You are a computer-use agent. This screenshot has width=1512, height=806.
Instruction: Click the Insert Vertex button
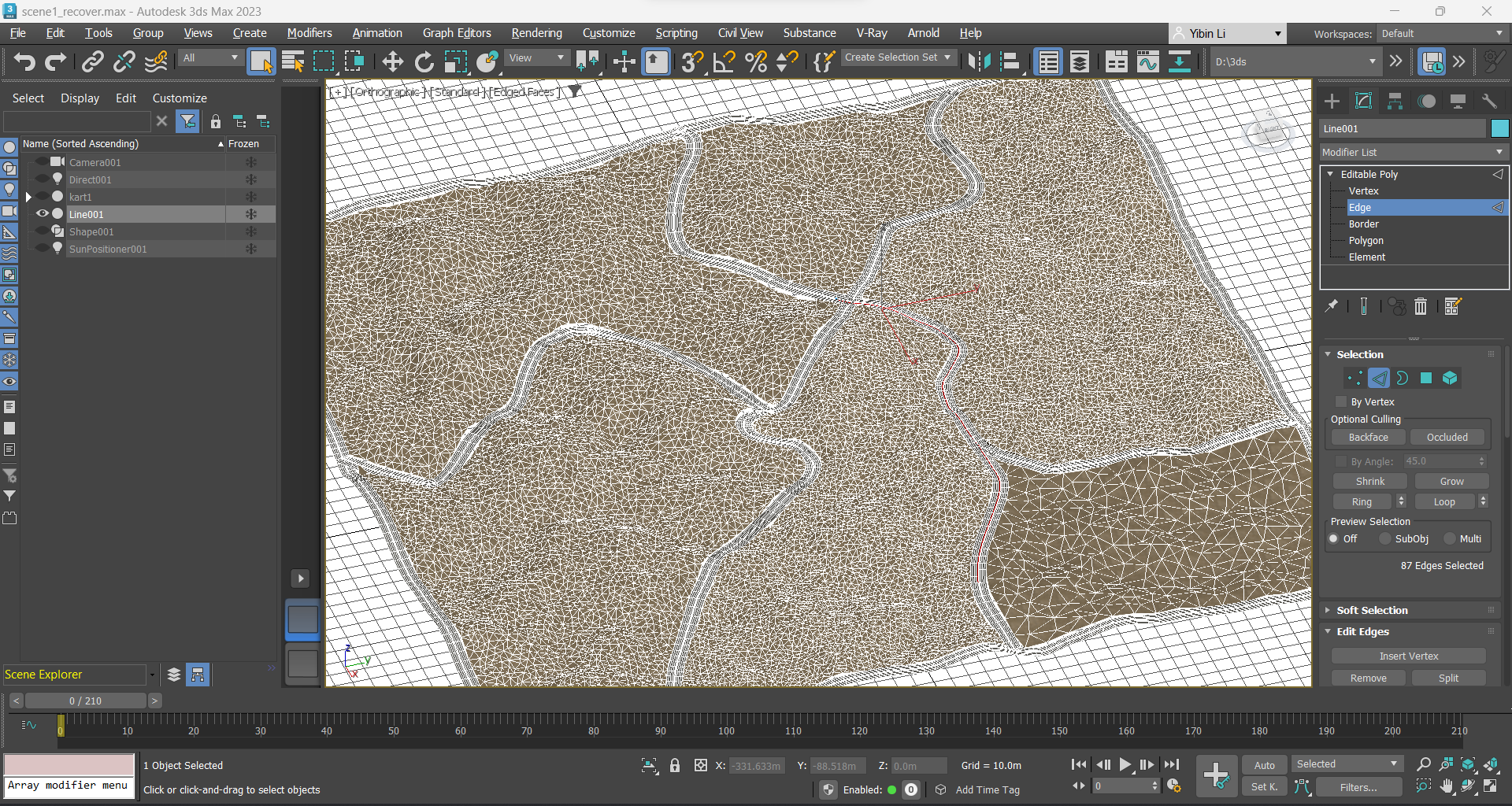[1408, 656]
